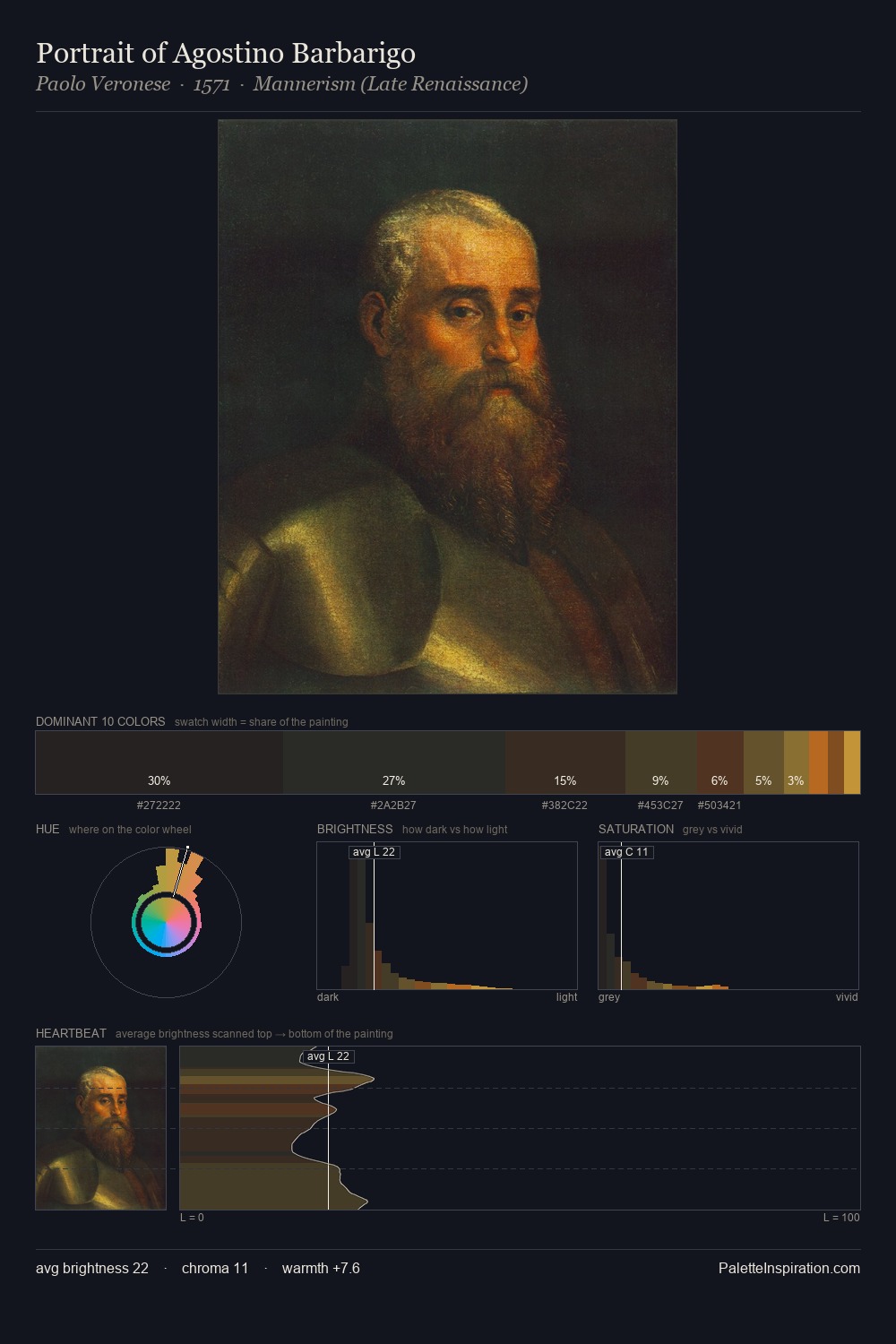
Task: Click the 'avg C 11' label in Saturation
Action: [626, 852]
